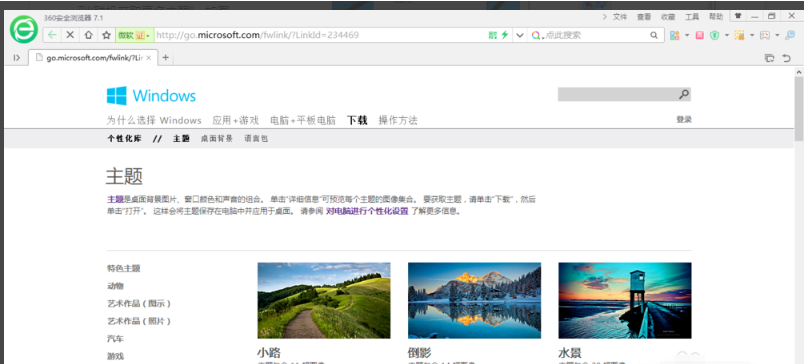Go to the home page icon

[x=89, y=35]
